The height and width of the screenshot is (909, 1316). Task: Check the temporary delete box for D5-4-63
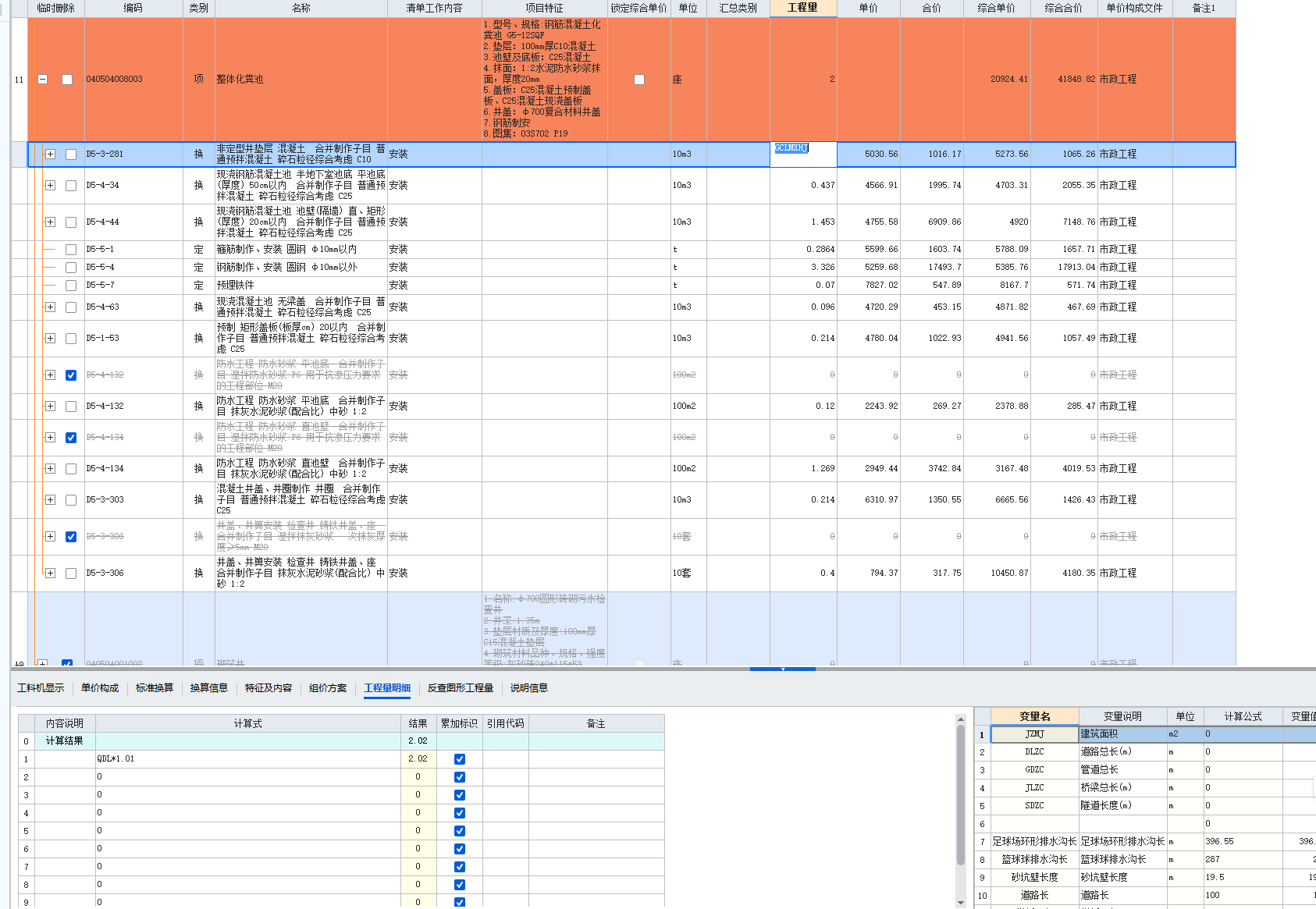coord(71,307)
